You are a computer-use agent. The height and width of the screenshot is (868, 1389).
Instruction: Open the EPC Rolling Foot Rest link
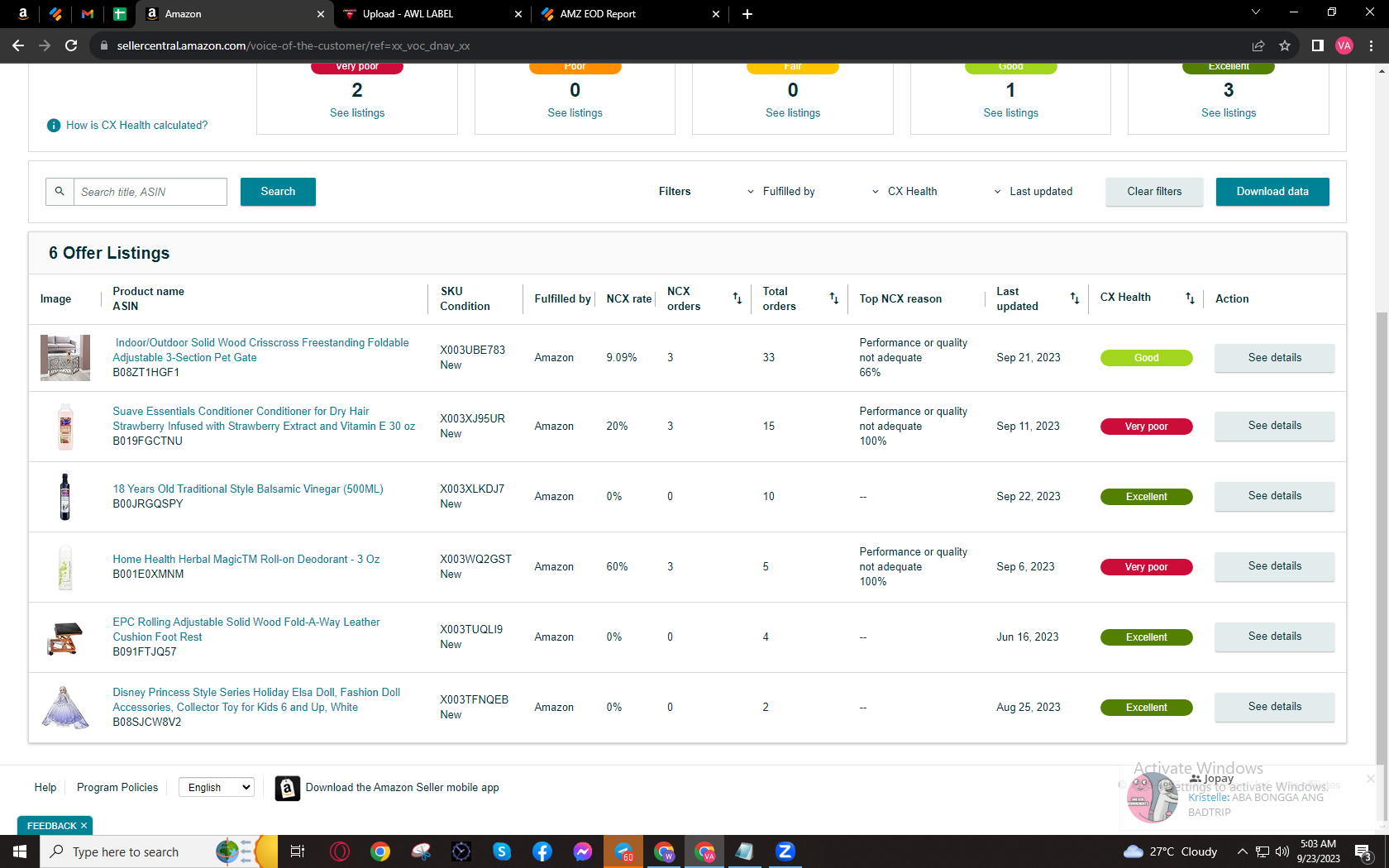coord(246,630)
